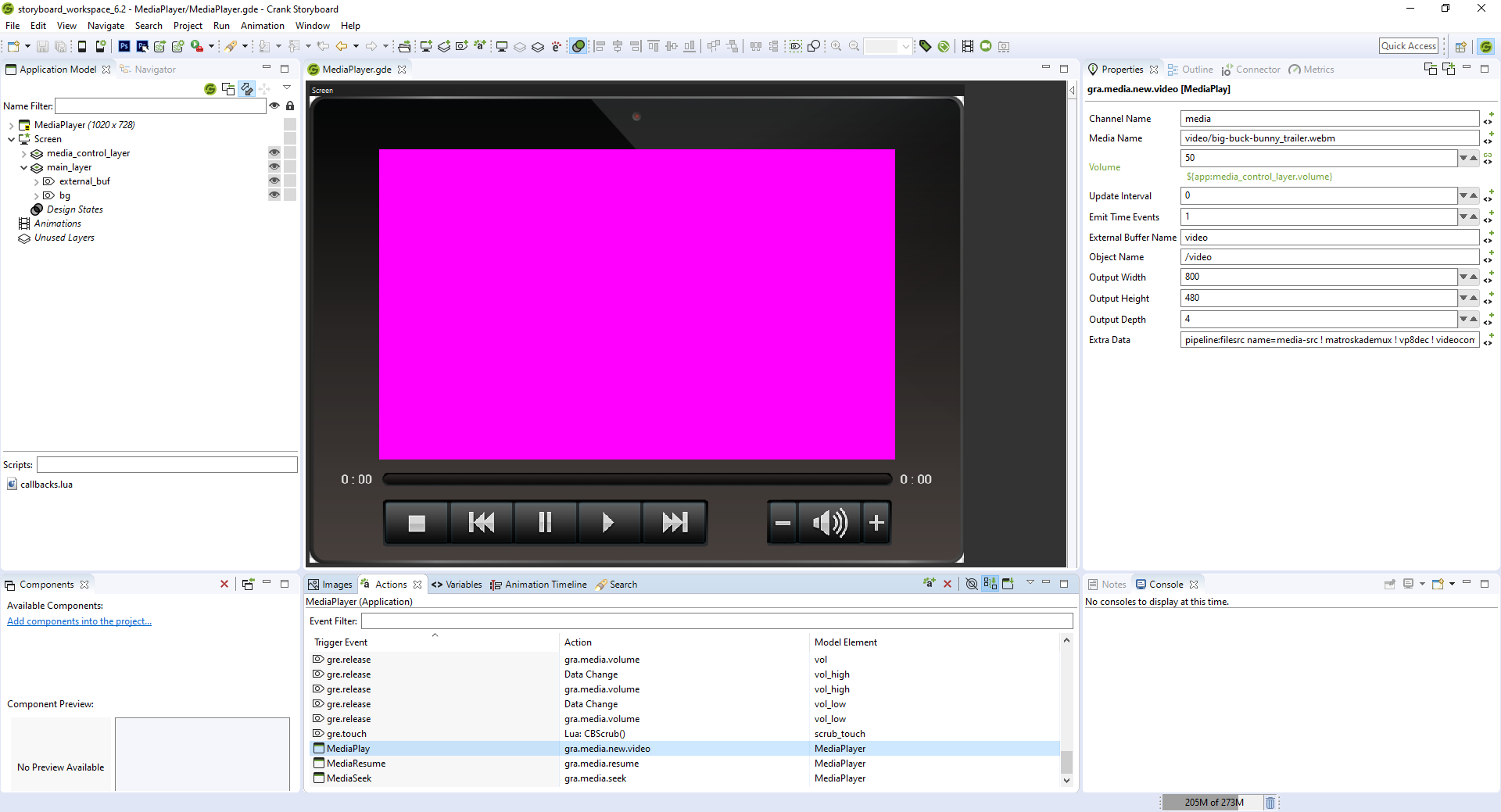Click the Media Name input field
1501x812 pixels.
1328,138
